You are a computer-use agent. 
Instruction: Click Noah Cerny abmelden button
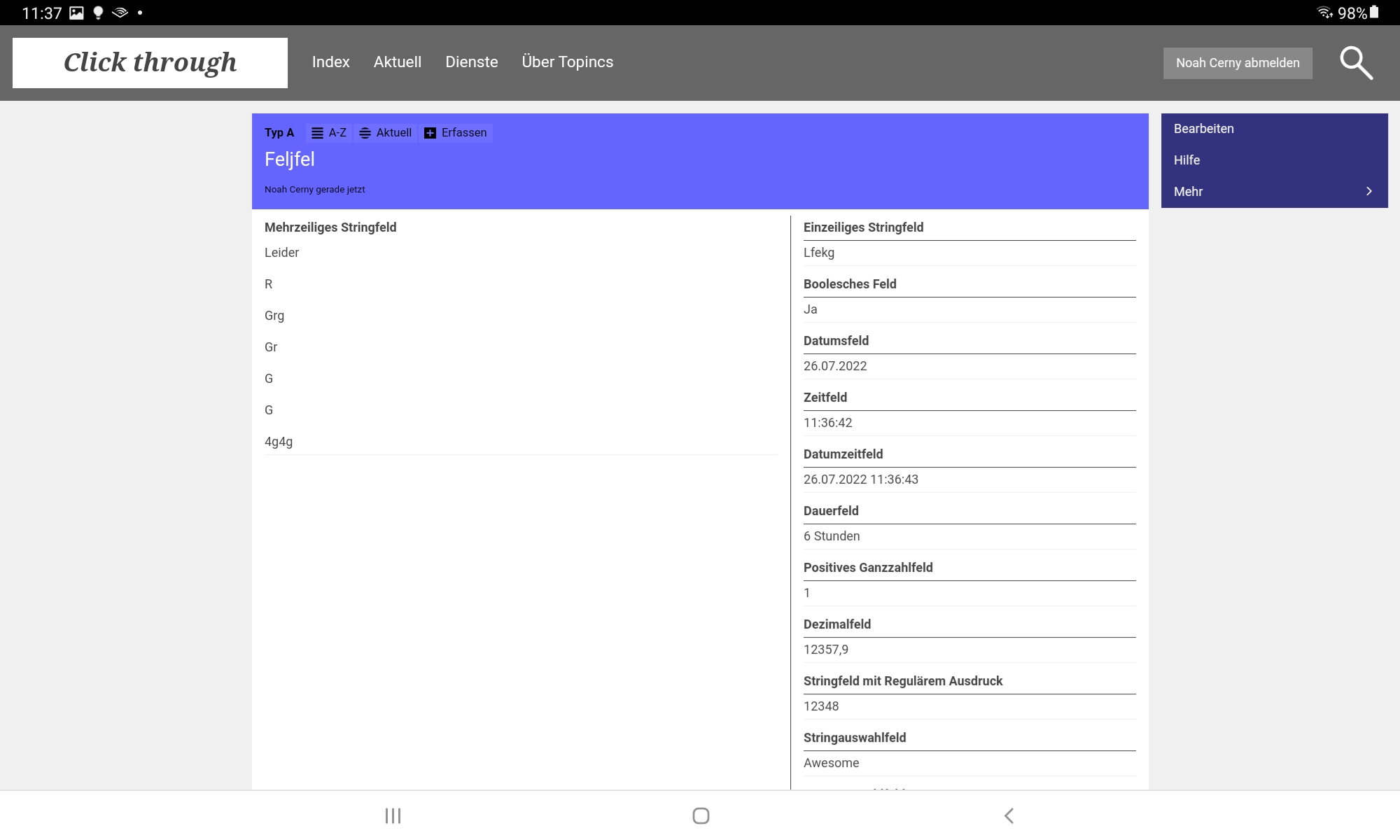click(1237, 63)
